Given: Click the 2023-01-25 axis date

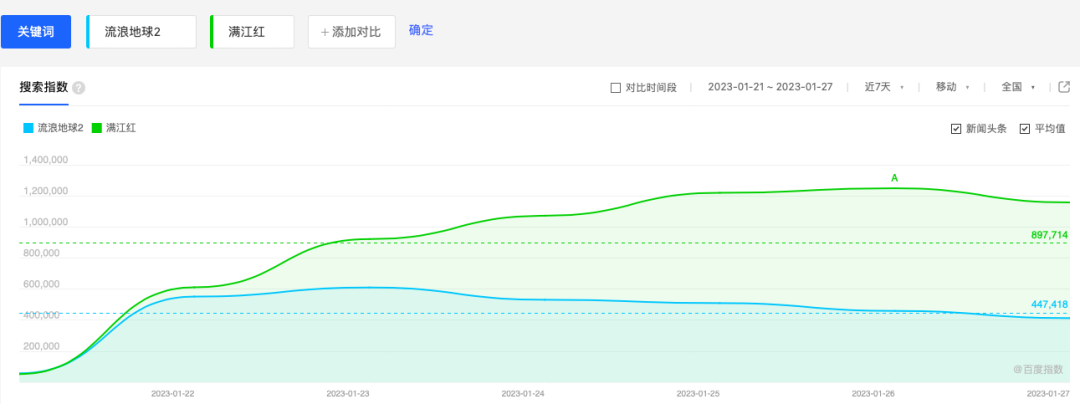Looking at the screenshot, I should tap(698, 394).
